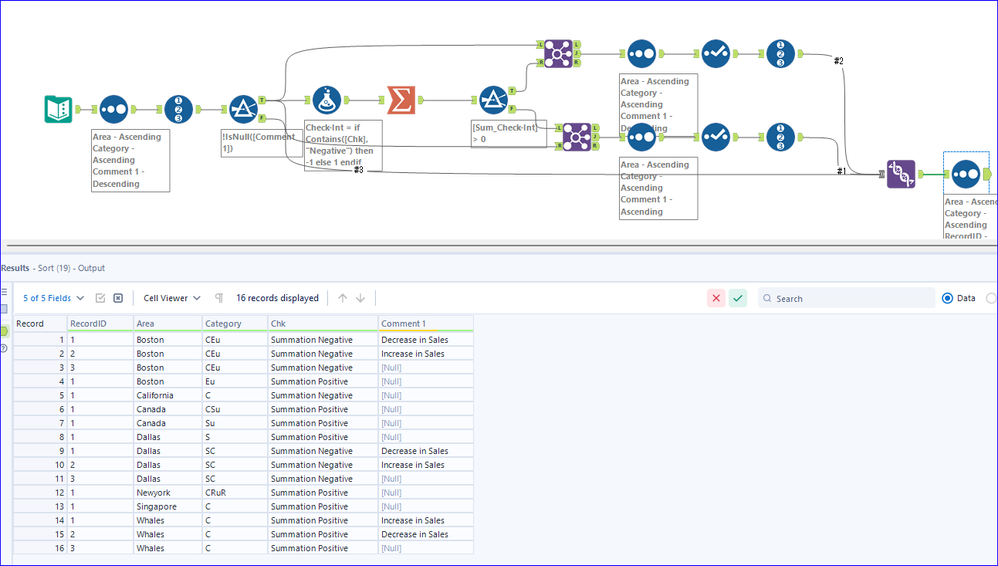This screenshot has height=566, width=998.
Task: Toggle the show-whitespace paragraph icon
Action: (x=219, y=298)
